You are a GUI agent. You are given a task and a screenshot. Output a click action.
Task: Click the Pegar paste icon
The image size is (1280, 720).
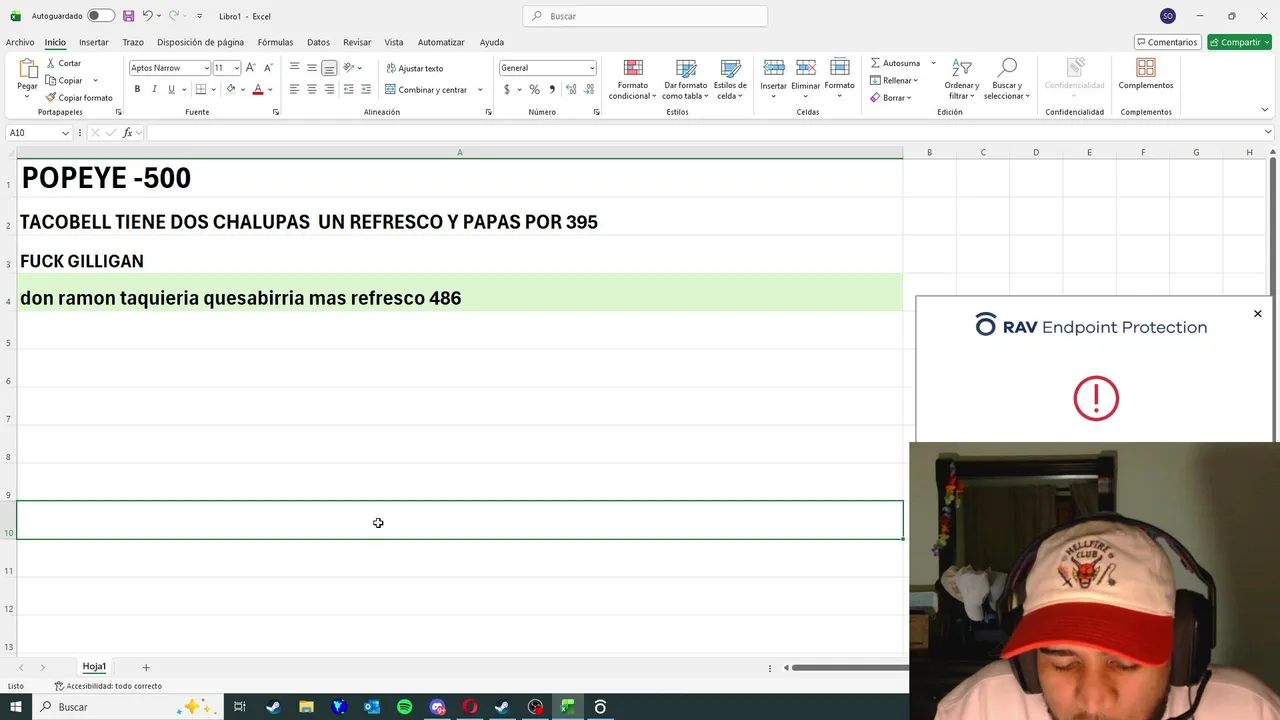pos(27,70)
